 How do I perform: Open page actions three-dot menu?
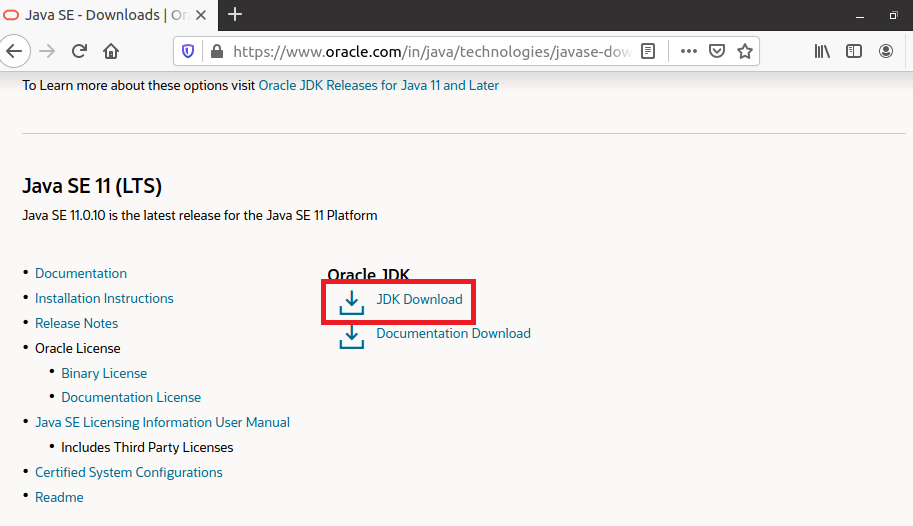click(689, 51)
